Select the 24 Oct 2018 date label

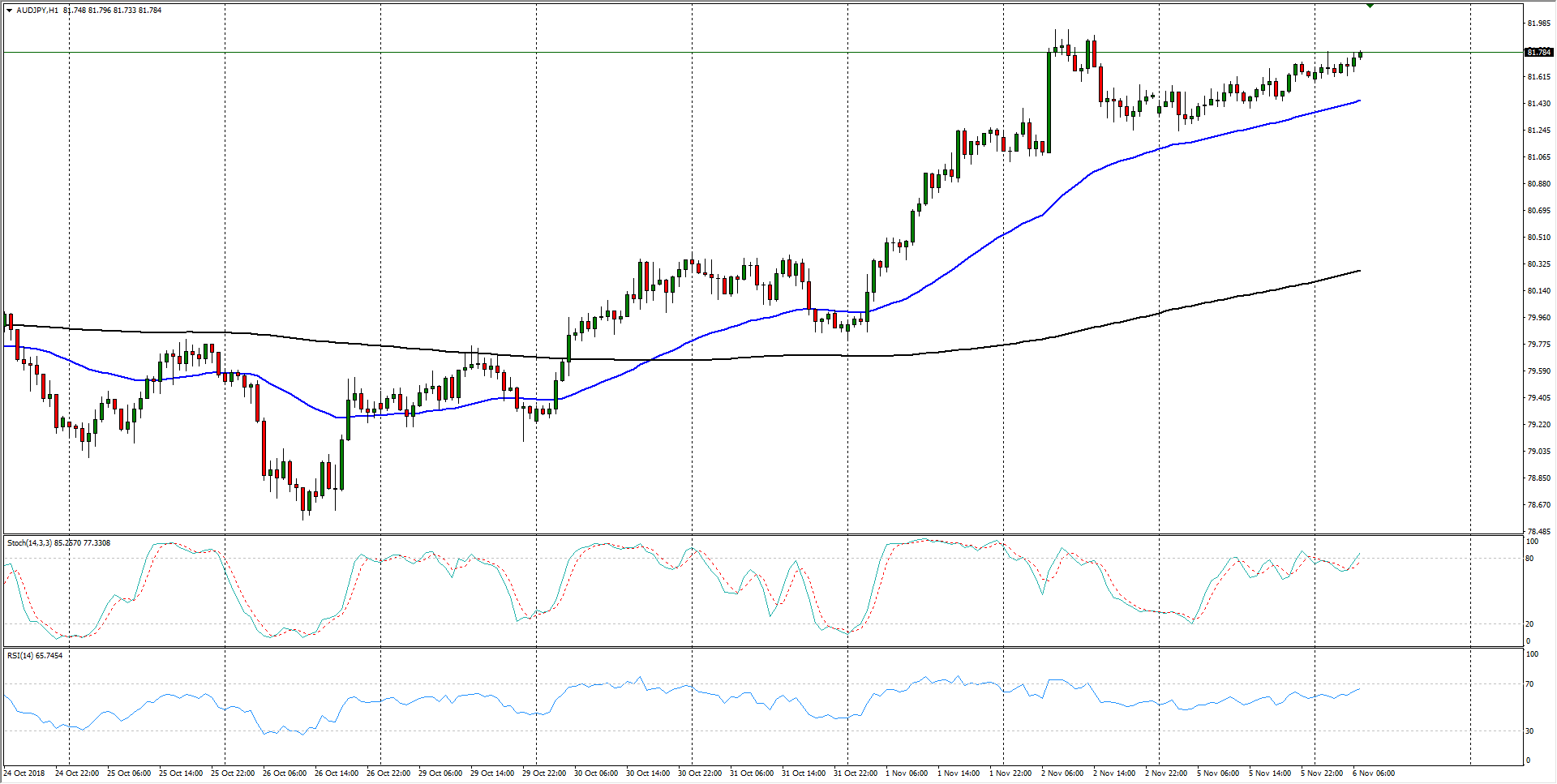coord(25,773)
